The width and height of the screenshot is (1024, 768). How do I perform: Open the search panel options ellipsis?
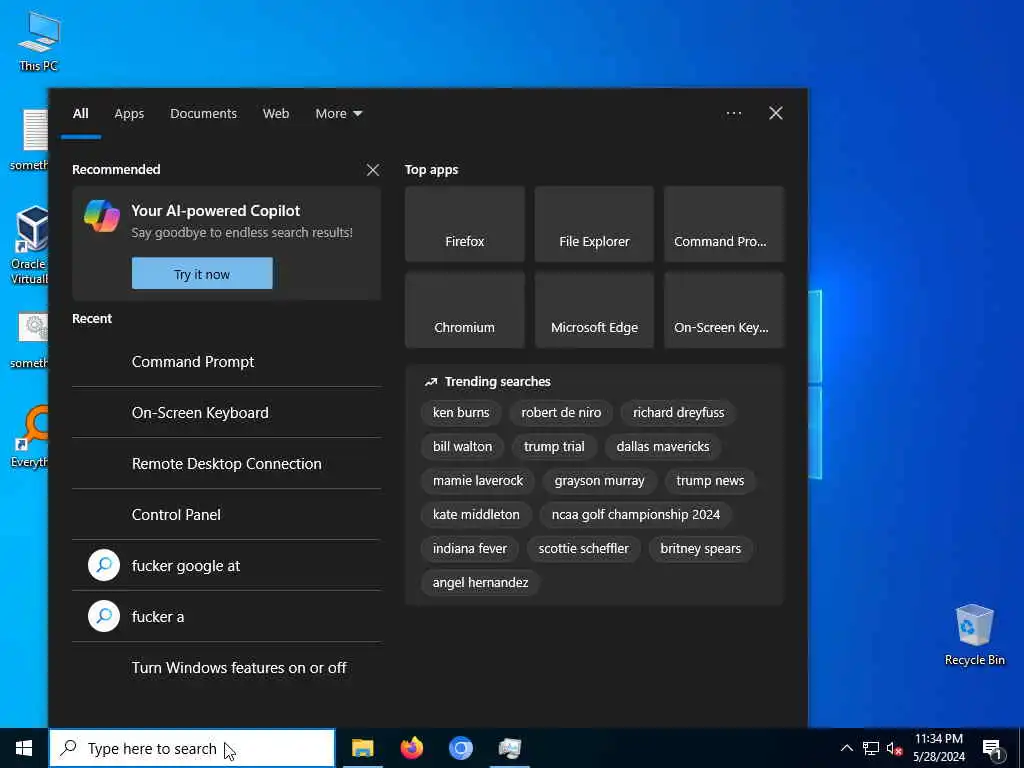(734, 113)
